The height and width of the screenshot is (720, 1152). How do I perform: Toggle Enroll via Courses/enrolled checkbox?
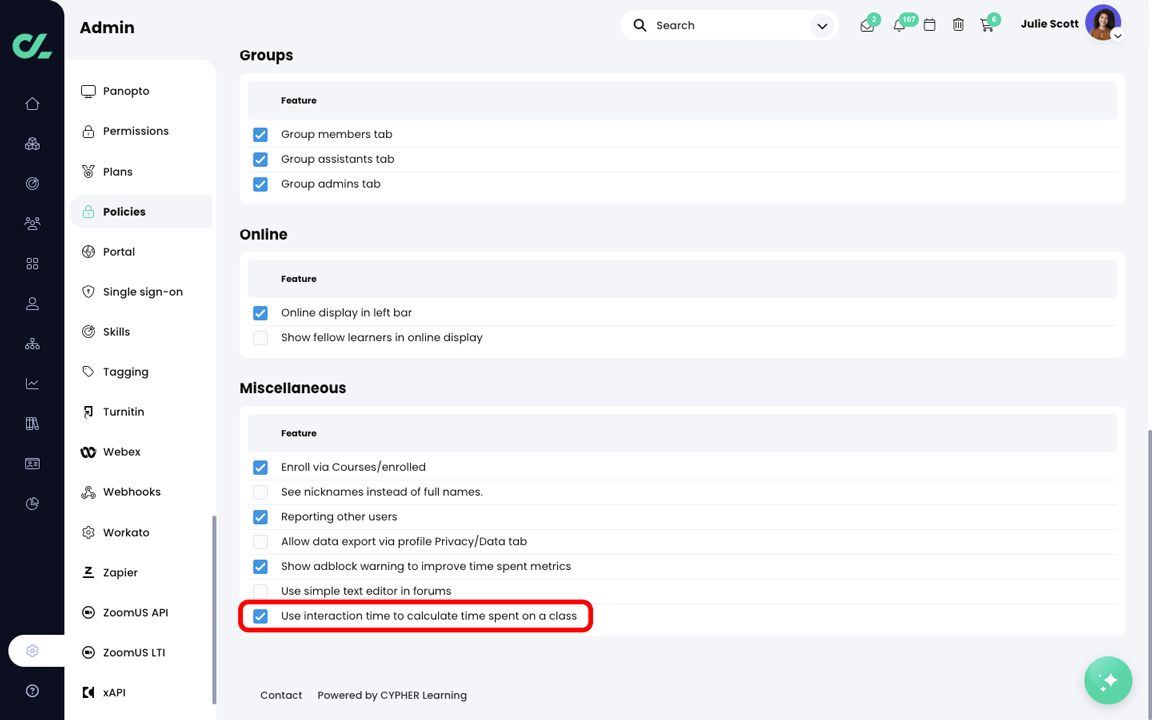point(260,467)
